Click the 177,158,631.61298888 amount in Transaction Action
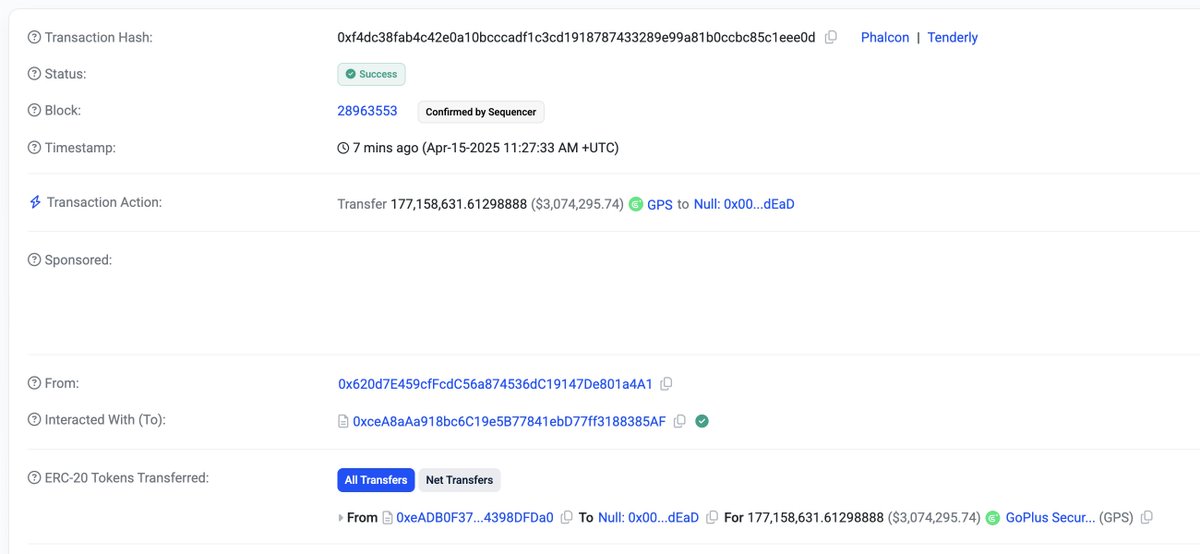This screenshot has width=1200, height=554. click(458, 204)
